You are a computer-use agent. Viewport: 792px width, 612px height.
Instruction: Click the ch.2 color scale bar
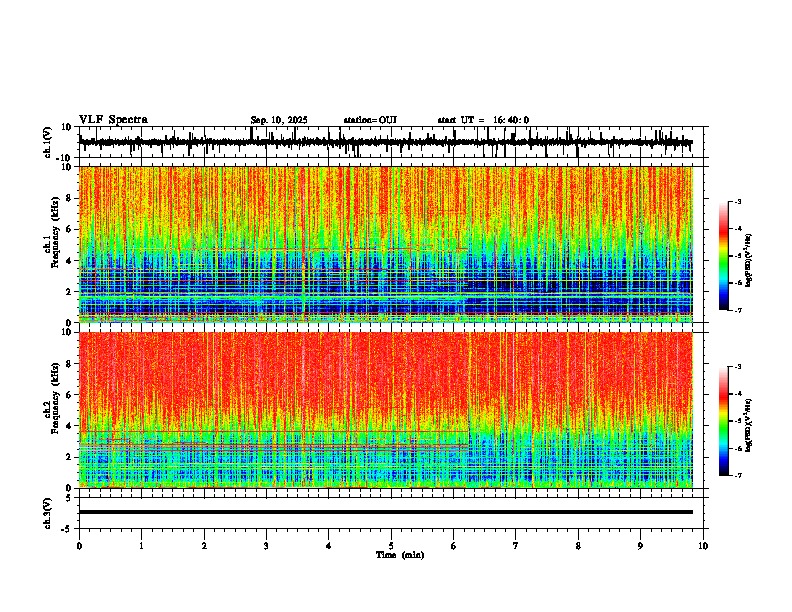coord(724,421)
